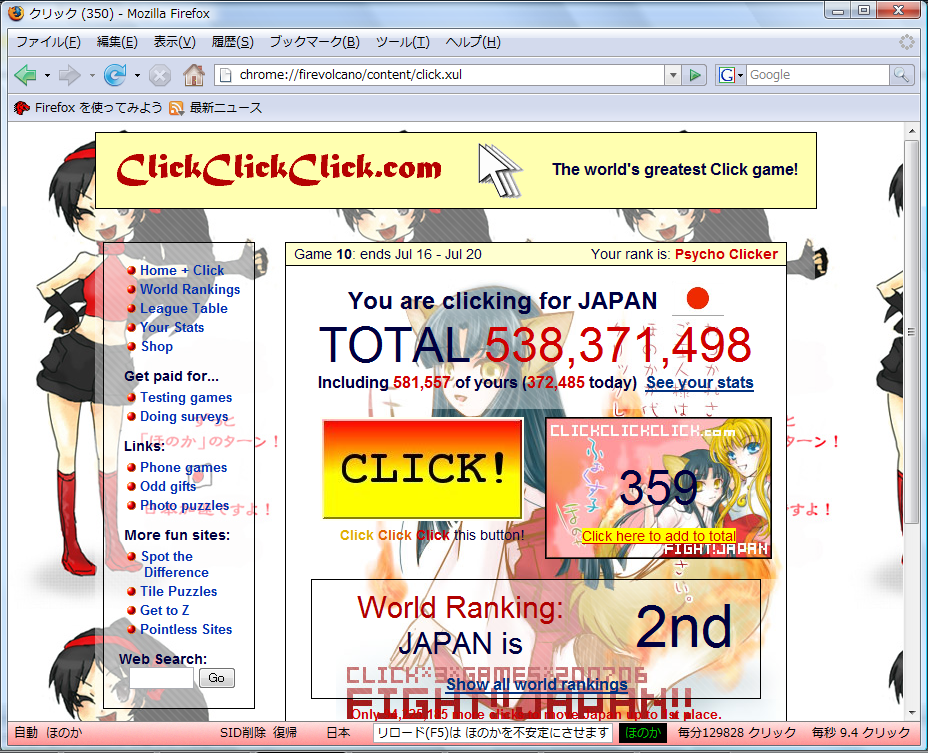Open the Photo puzzles link
This screenshot has width=928, height=753.
[x=185, y=506]
